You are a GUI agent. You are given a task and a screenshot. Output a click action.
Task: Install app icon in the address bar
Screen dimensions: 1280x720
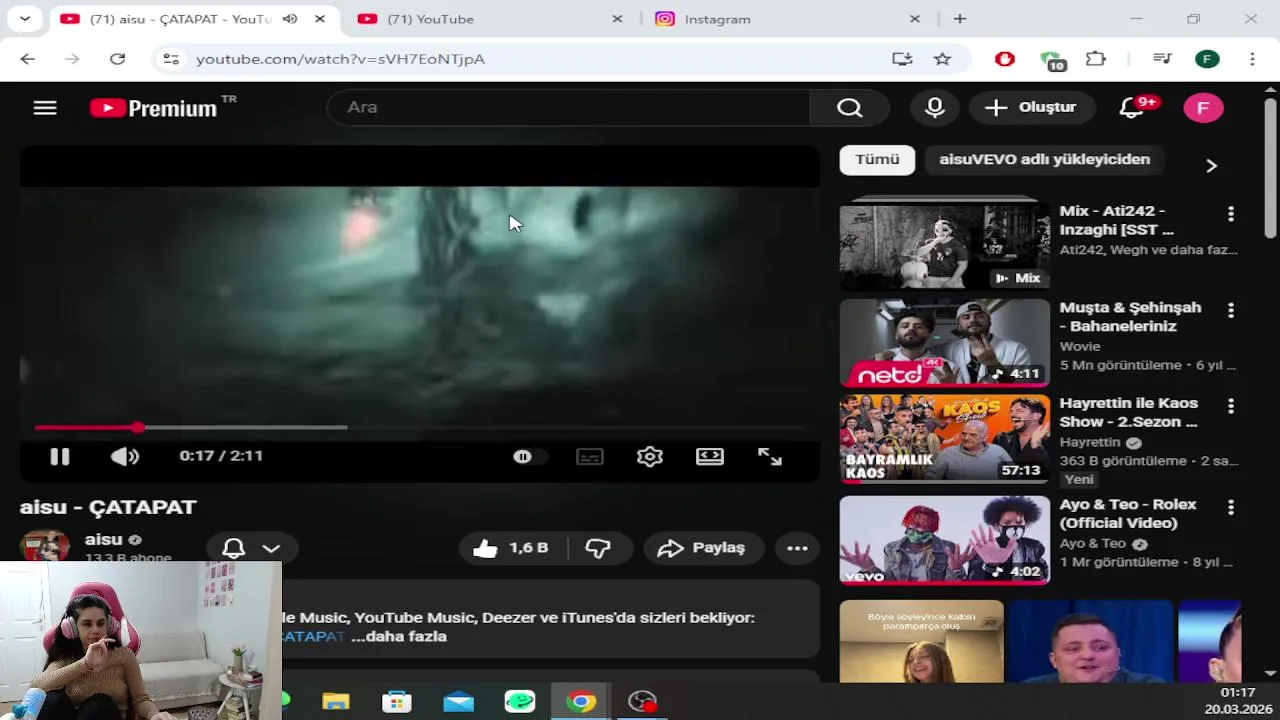tap(902, 59)
